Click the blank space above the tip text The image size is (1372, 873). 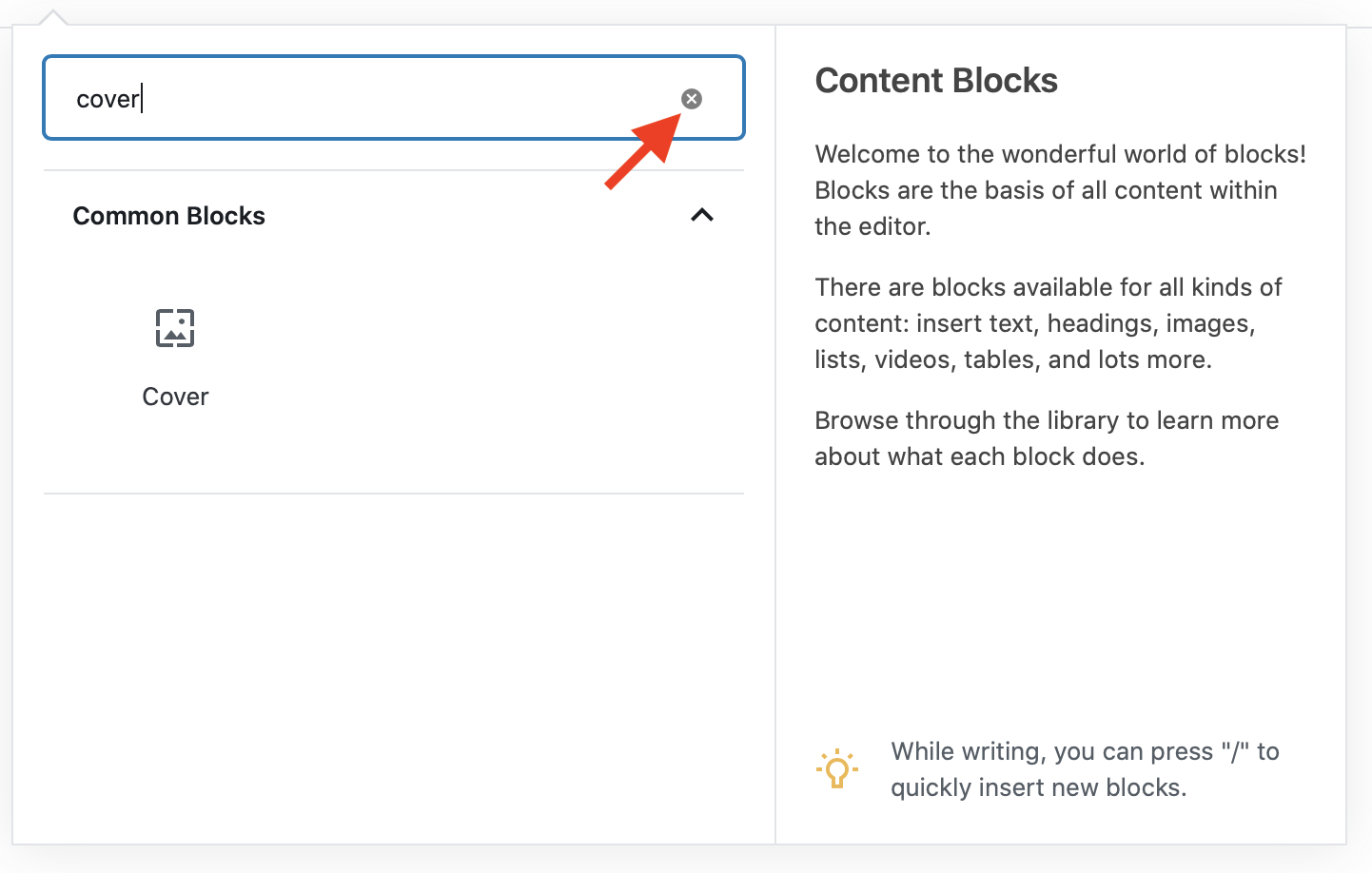point(1060,609)
